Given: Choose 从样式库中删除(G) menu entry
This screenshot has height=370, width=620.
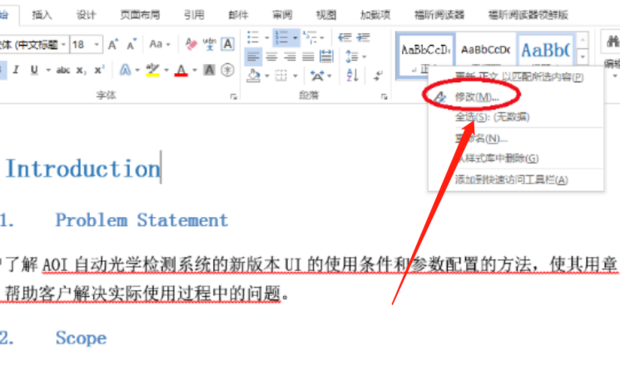Looking at the screenshot, I should [516, 158].
